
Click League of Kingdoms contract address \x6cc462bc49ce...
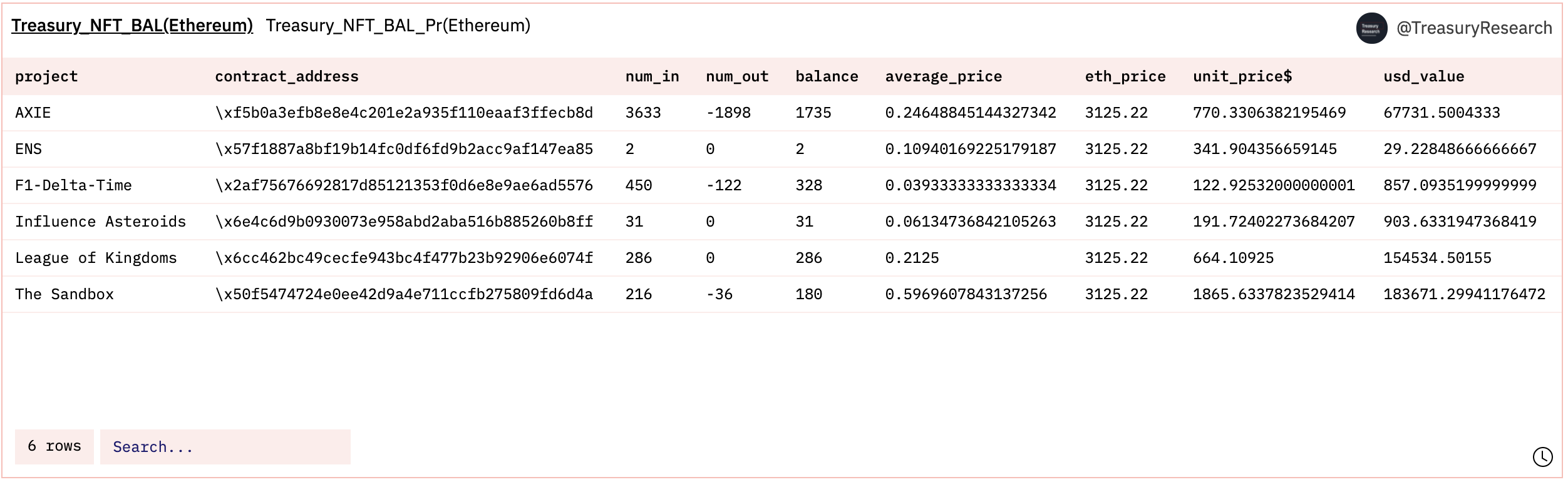click(404, 258)
